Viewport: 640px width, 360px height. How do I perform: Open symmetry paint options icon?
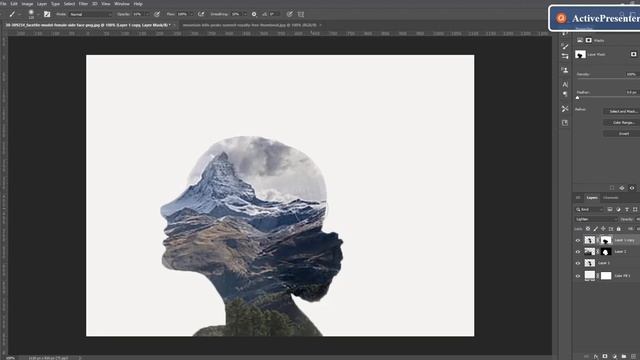tap(301, 14)
